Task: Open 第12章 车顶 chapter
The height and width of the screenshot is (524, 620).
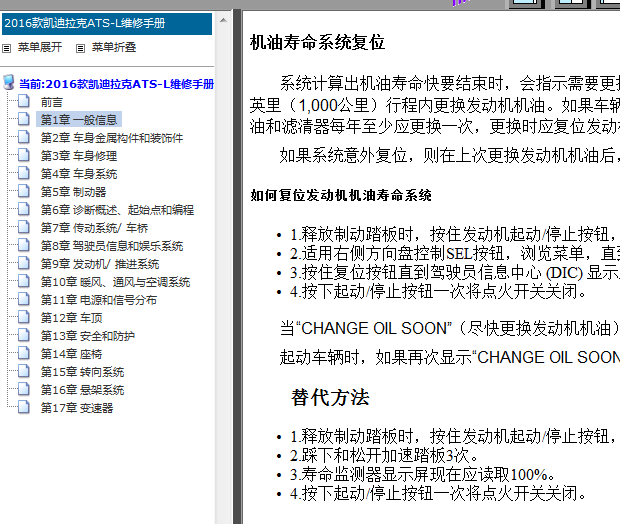Action: click(72, 318)
